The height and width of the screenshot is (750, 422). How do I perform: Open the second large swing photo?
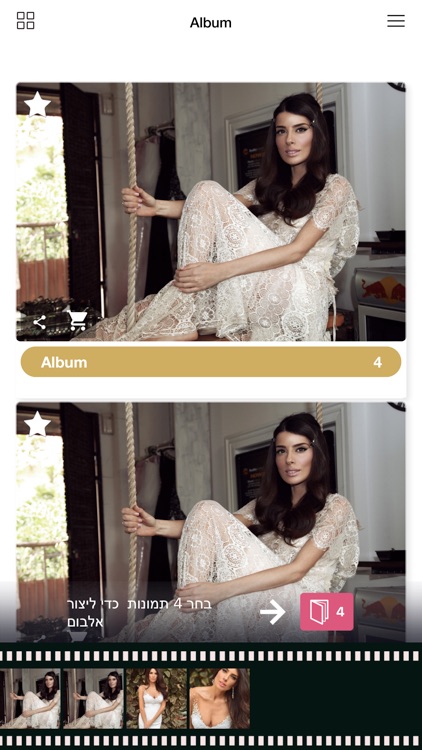pos(211,521)
